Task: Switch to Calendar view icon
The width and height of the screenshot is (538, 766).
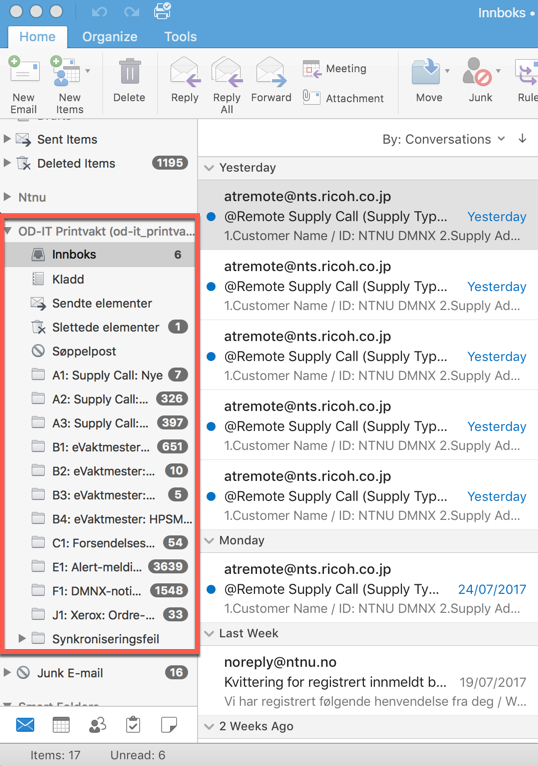Action: 61,724
